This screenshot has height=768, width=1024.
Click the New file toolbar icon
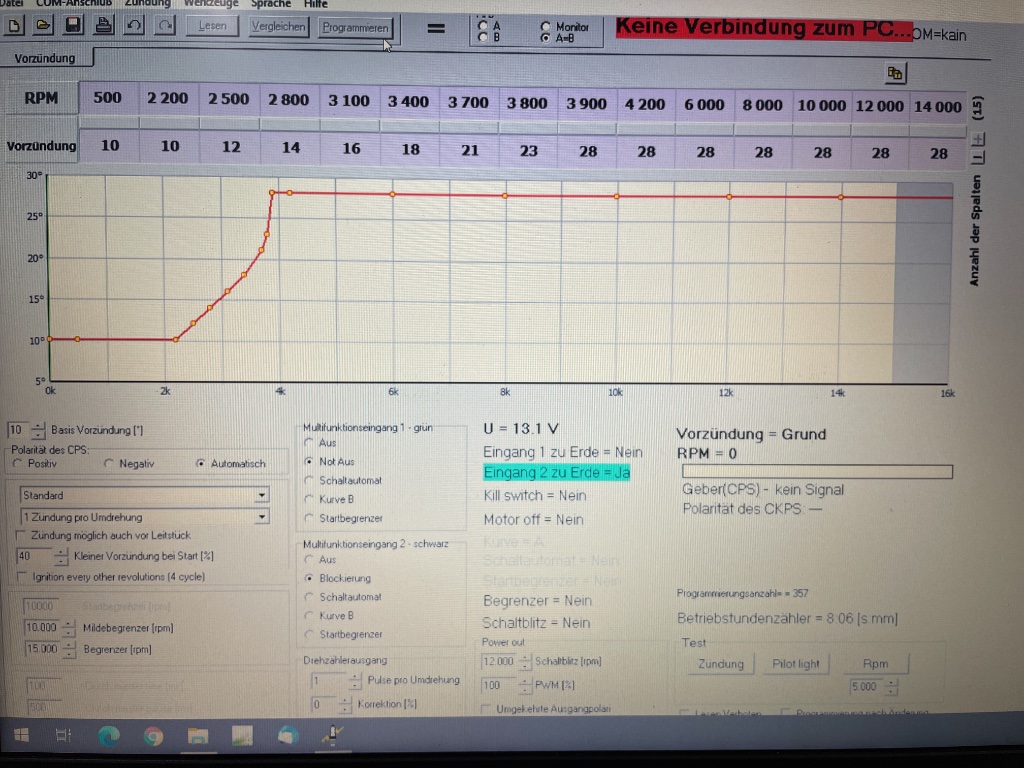15,26
